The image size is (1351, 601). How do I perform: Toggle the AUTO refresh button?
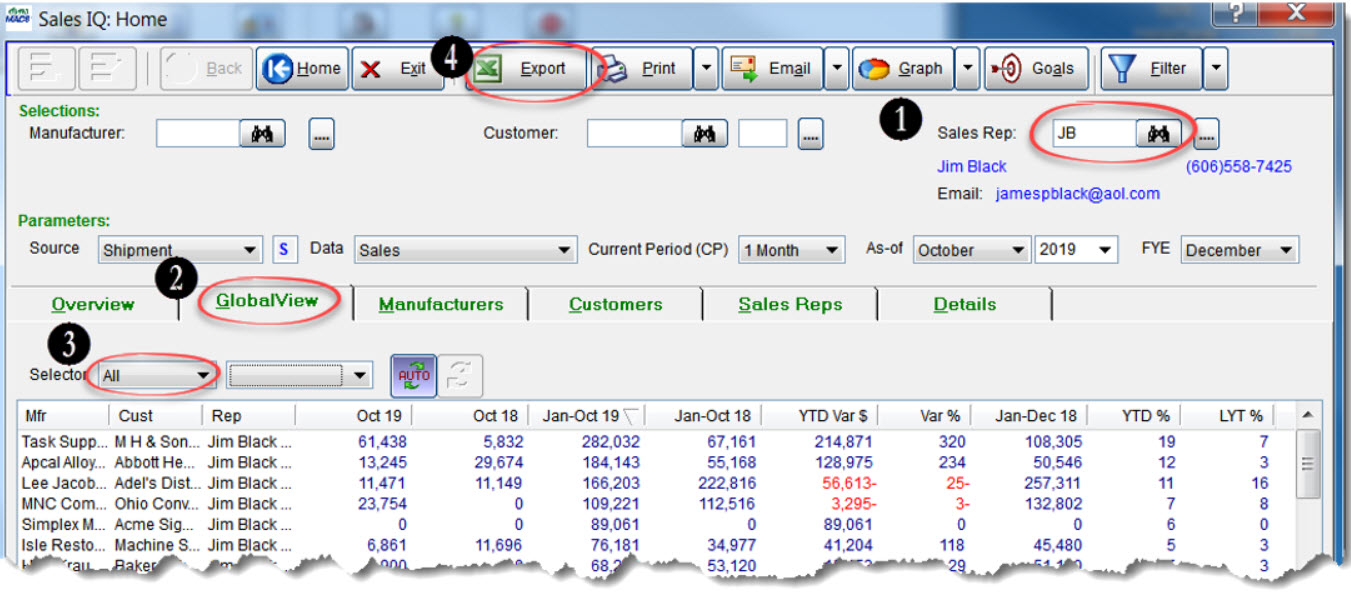click(x=413, y=376)
